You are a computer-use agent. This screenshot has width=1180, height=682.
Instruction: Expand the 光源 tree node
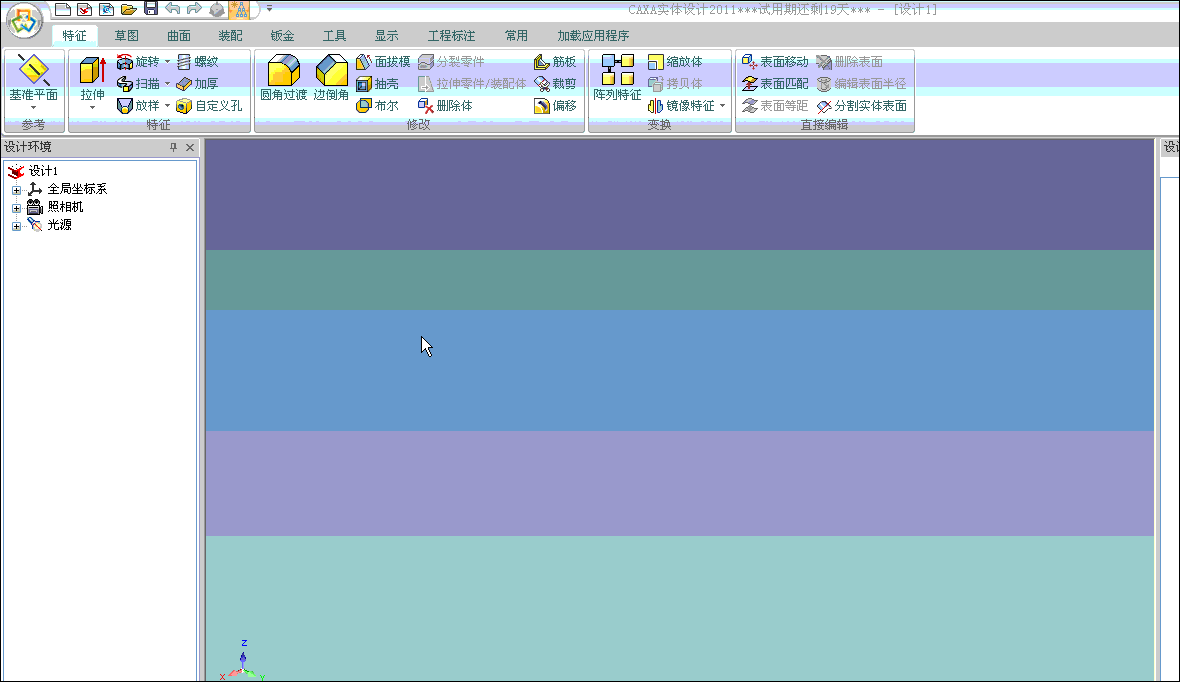tap(16, 224)
